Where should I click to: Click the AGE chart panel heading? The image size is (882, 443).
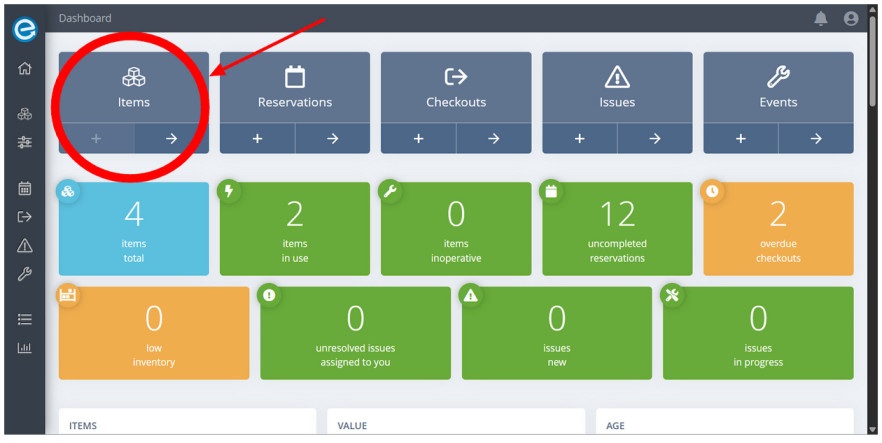(x=615, y=426)
